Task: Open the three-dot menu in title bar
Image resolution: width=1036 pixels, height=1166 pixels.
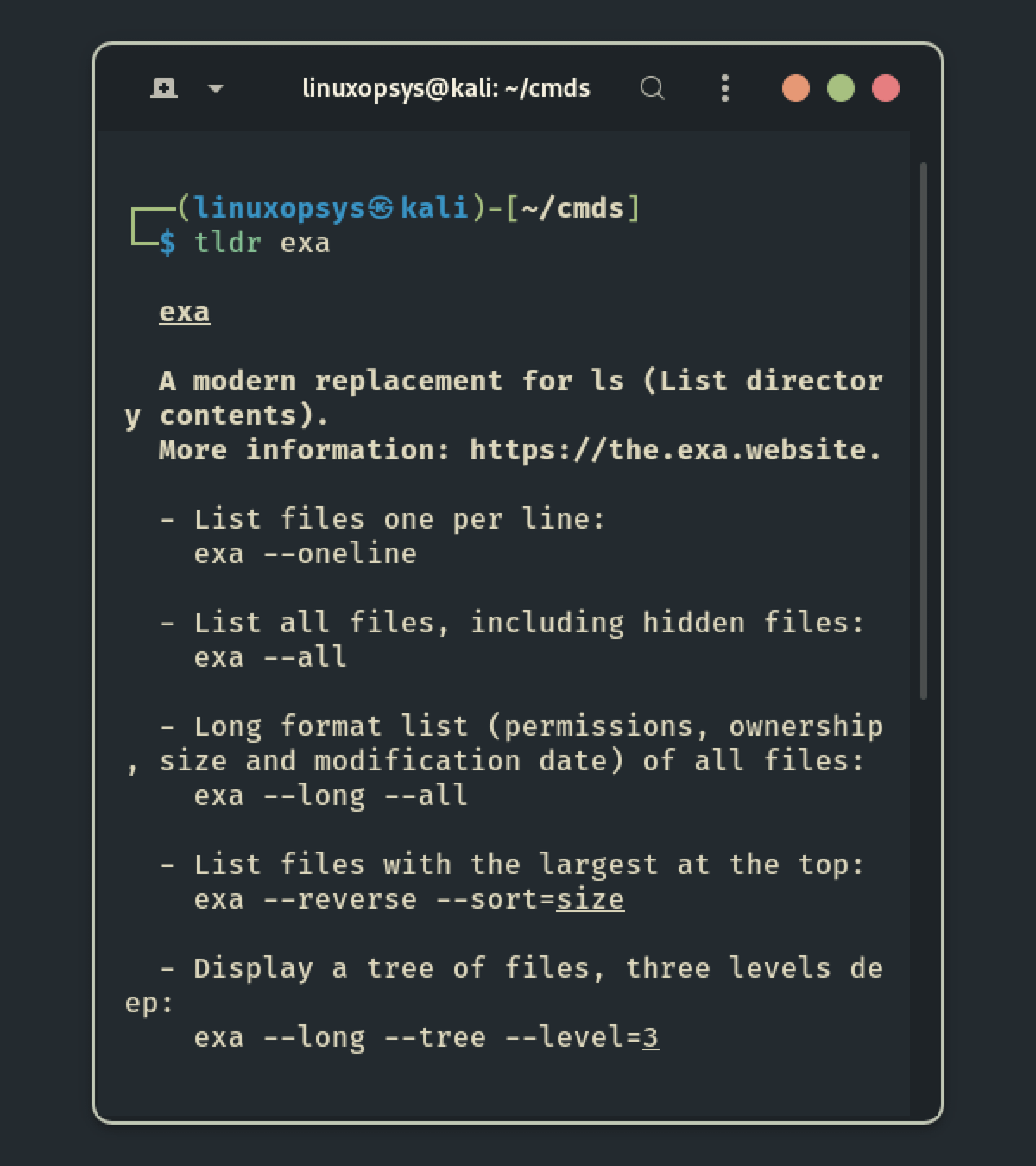Action: (724, 88)
